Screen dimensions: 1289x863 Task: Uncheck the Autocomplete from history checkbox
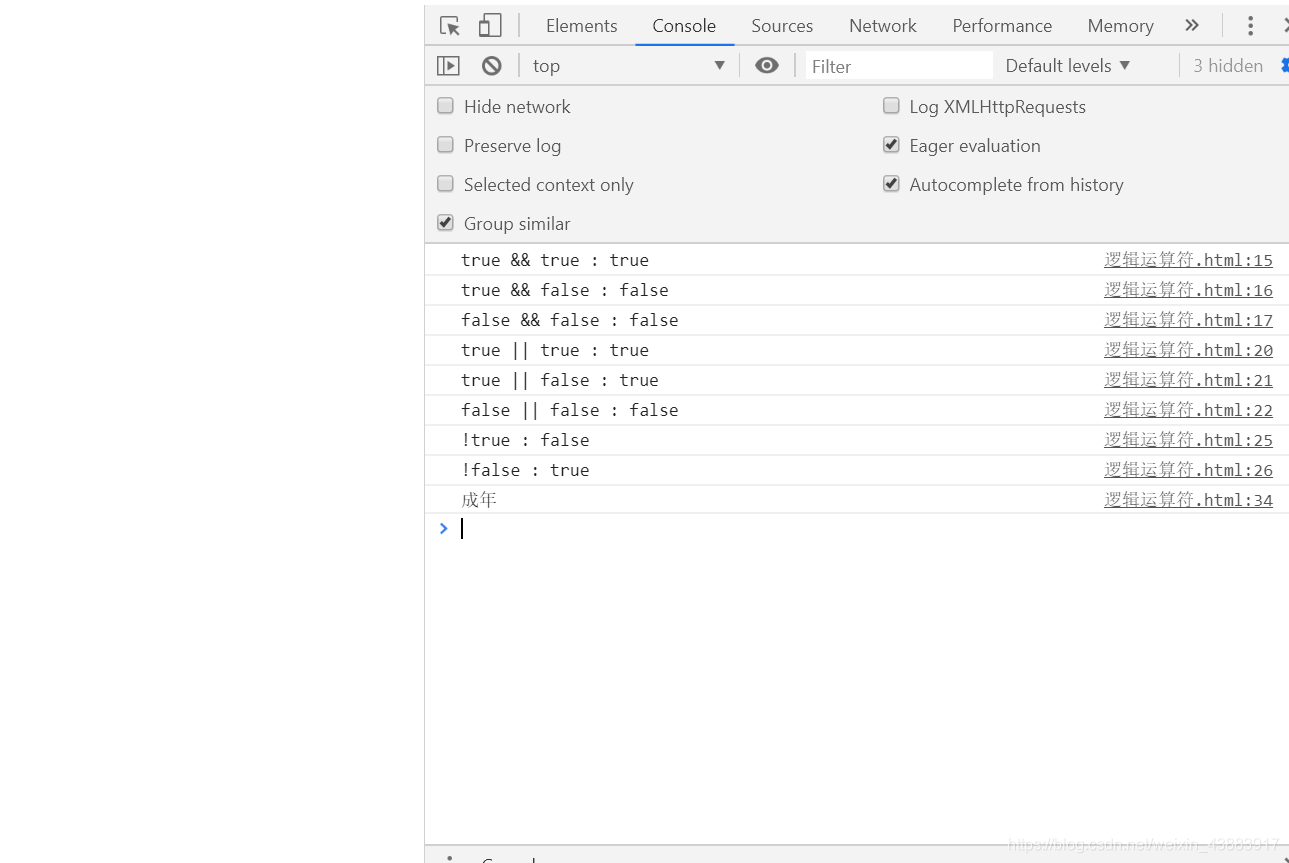[891, 184]
